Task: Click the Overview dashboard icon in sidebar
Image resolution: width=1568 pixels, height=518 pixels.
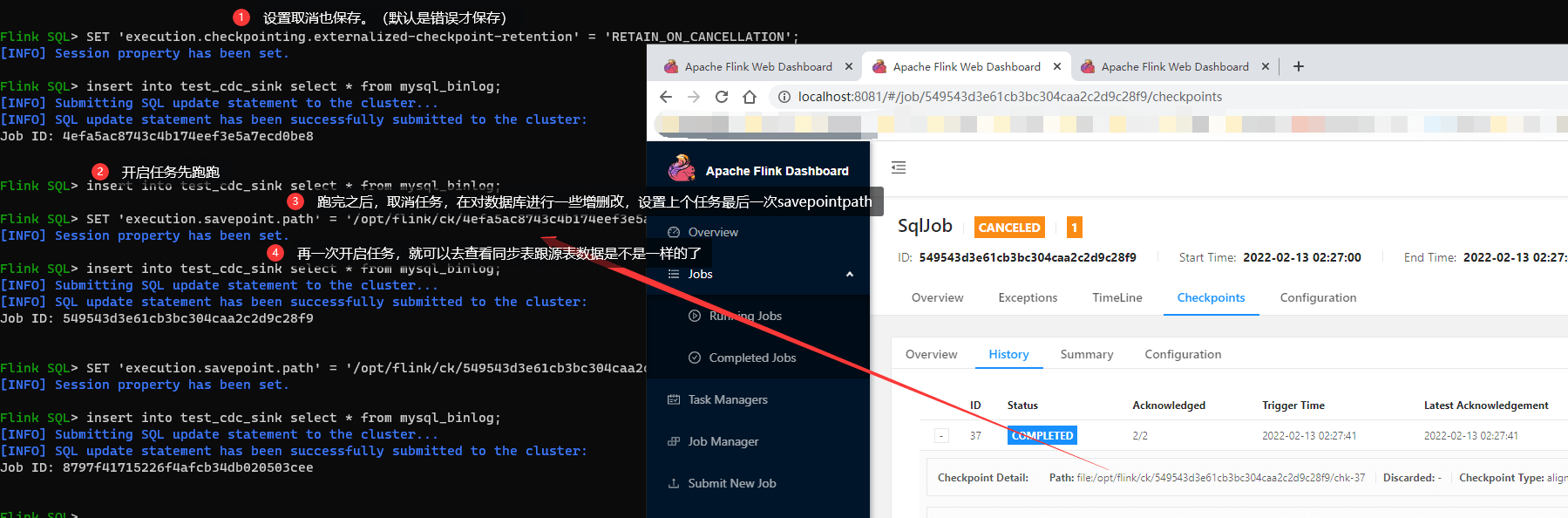Action: coord(674,232)
